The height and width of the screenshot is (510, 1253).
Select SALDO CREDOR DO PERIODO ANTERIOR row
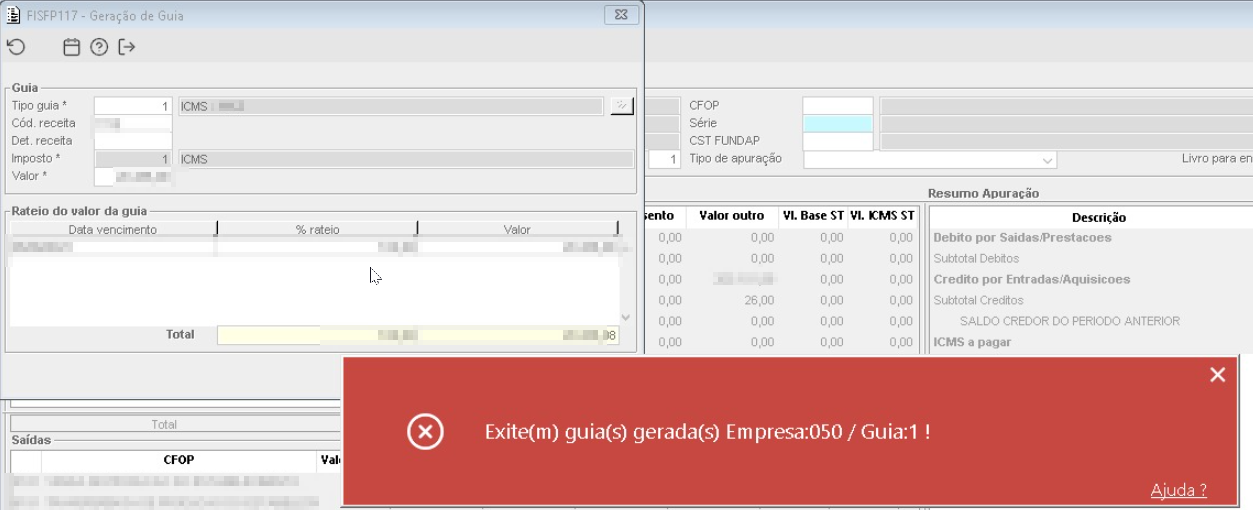(1069, 321)
